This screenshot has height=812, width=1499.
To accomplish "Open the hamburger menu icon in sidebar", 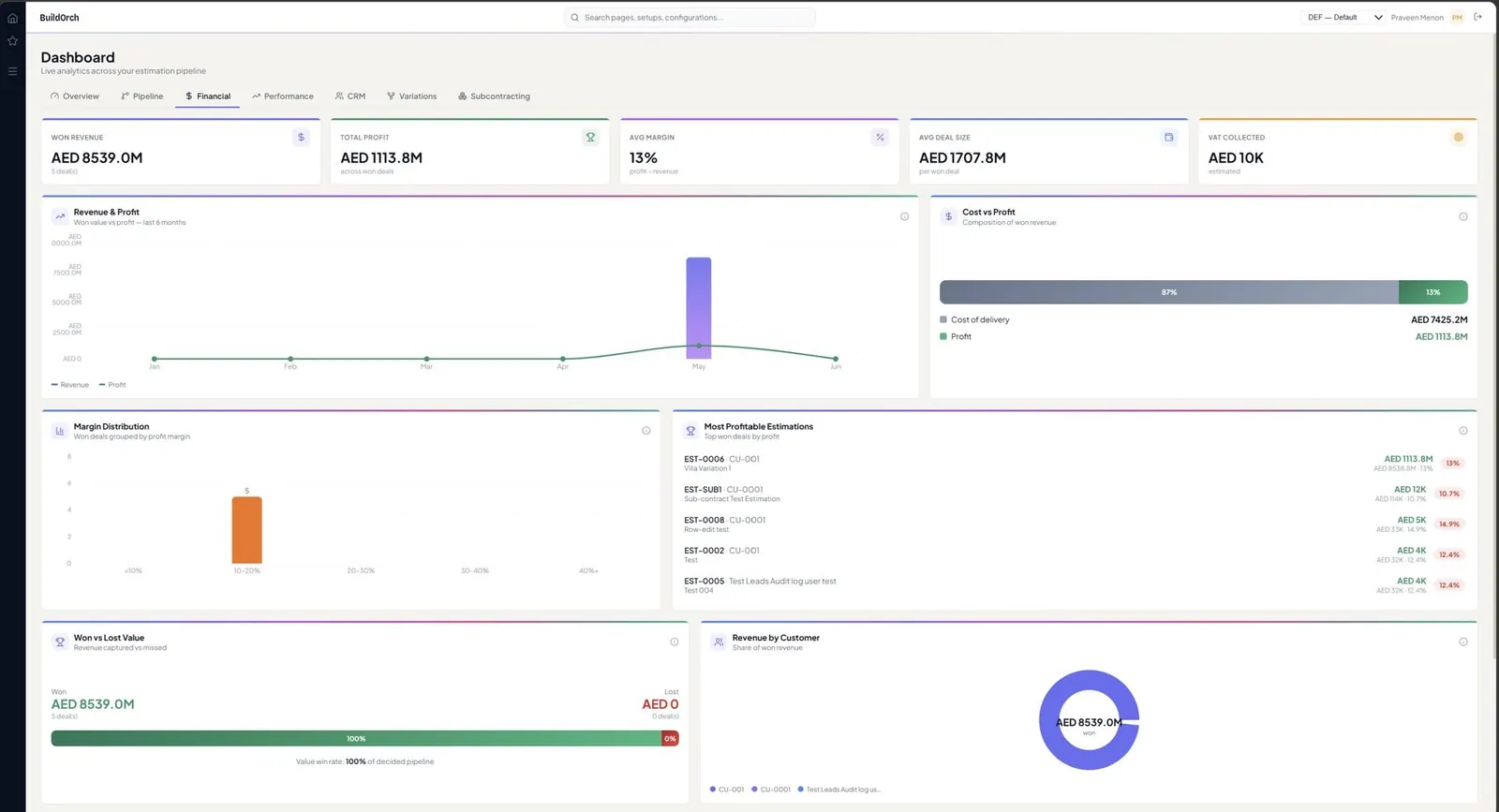I will 12,71.
